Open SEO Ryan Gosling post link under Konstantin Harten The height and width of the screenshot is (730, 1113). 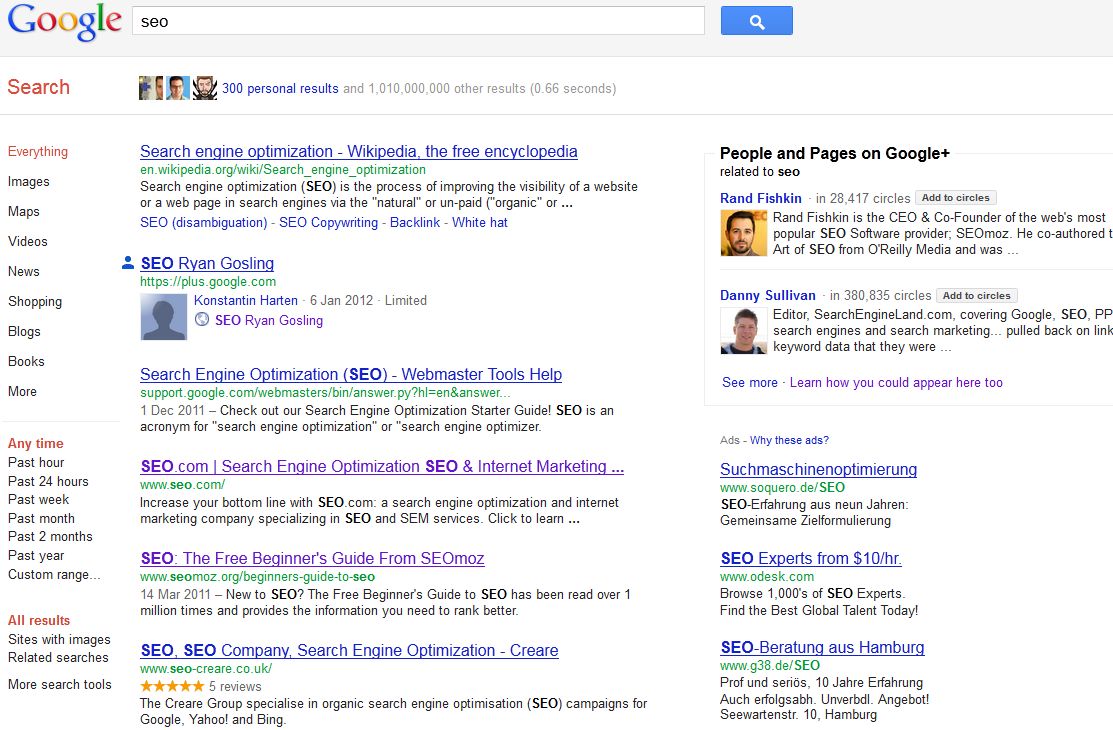[x=269, y=320]
